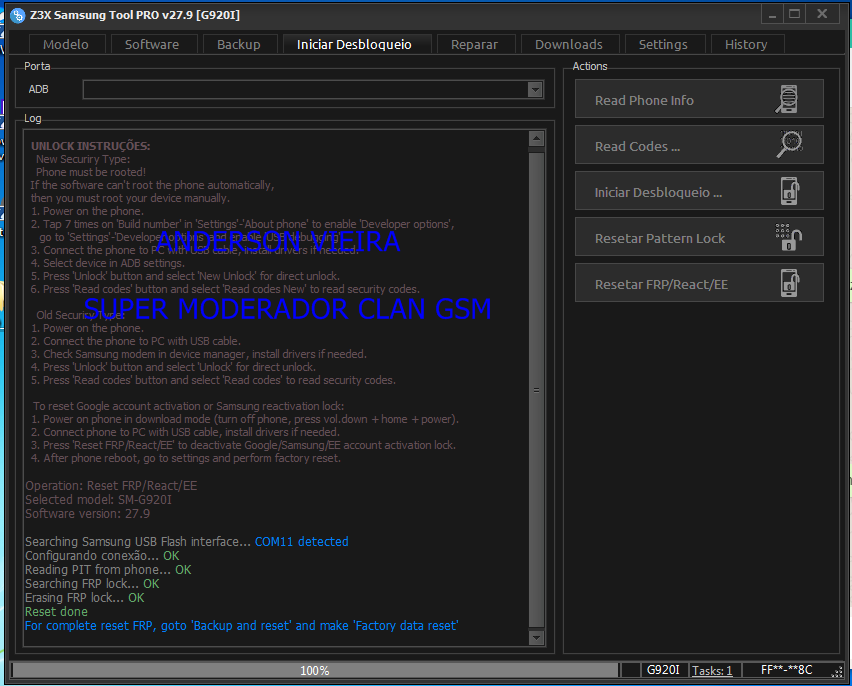Screen dimensions: 852x686
Task: Click 'Configurando conexão... OK' log line
Action: point(102,556)
